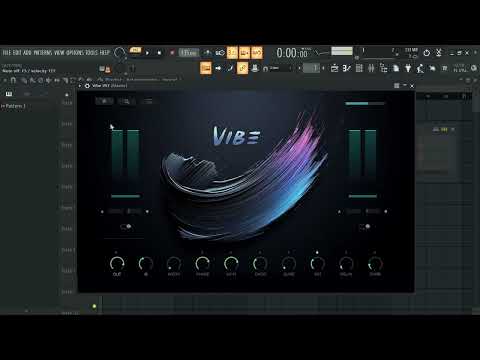The width and height of the screenshot is (480, 360).
Task: Click the magnet icon in the browser toolbar
Action: pyautogui.click(x=13, y=80)
